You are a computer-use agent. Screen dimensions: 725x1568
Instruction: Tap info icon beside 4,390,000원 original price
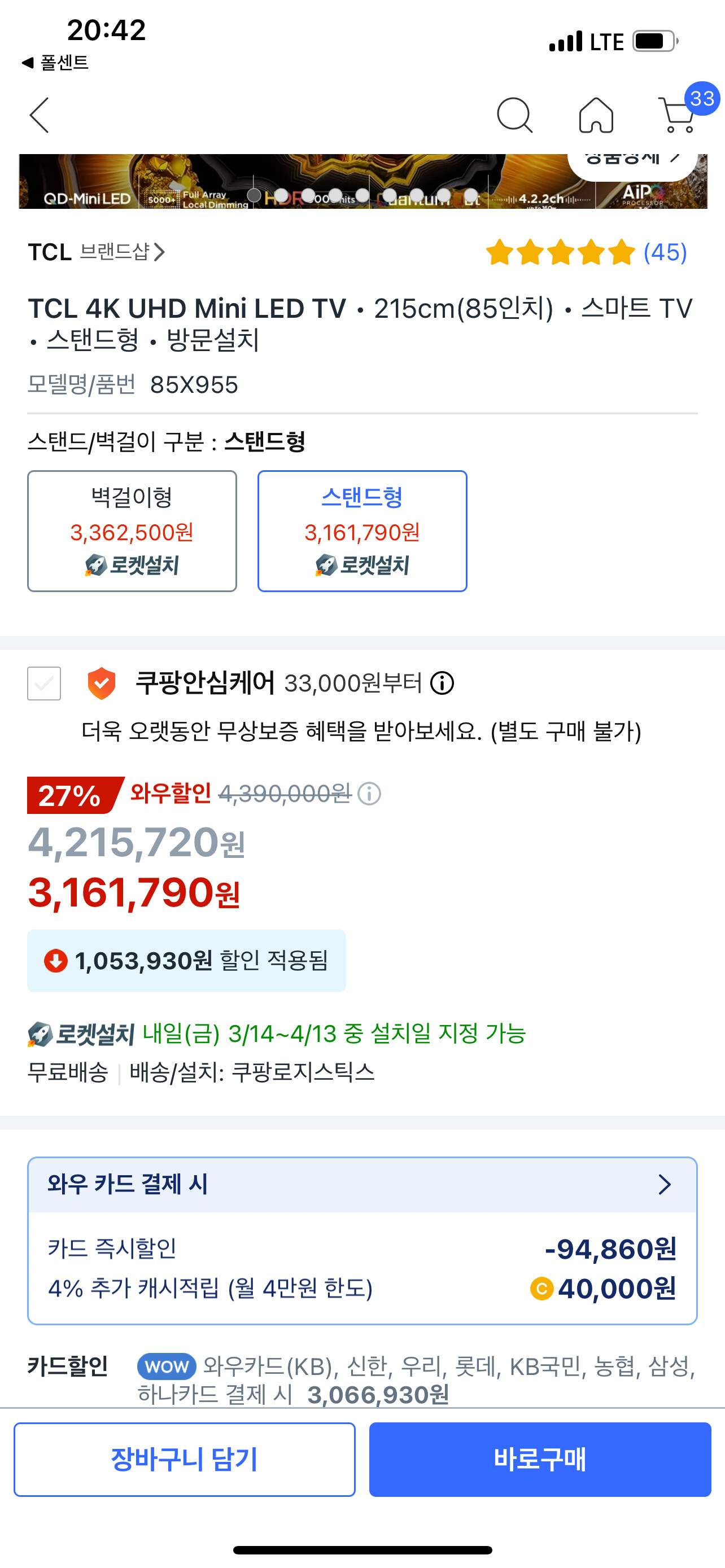click(369, 793)
